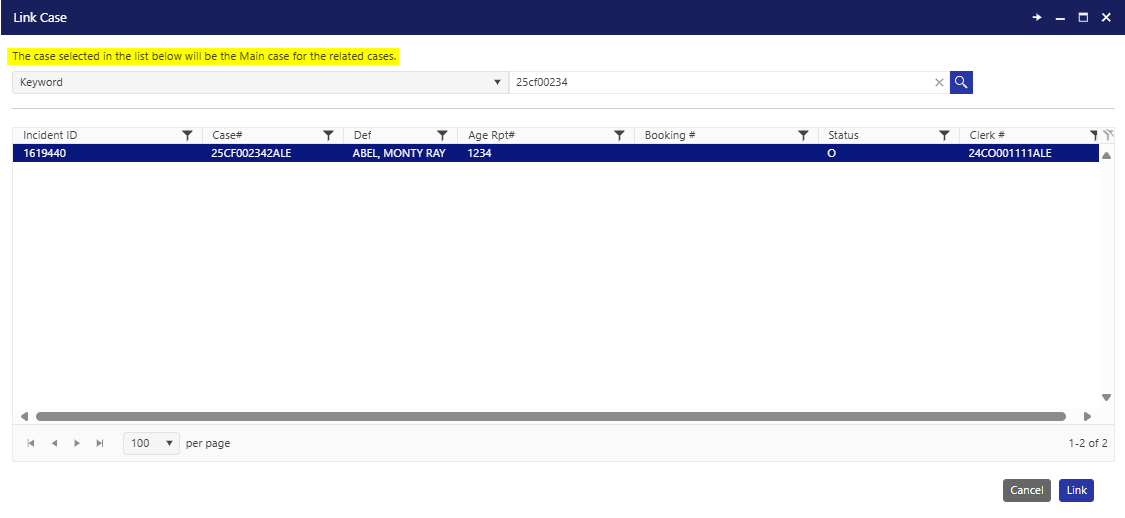The width and height of the screenshot is (1125, 518).
Task: Click the search input containing 25cf00234
Action: tap(720, 83)
